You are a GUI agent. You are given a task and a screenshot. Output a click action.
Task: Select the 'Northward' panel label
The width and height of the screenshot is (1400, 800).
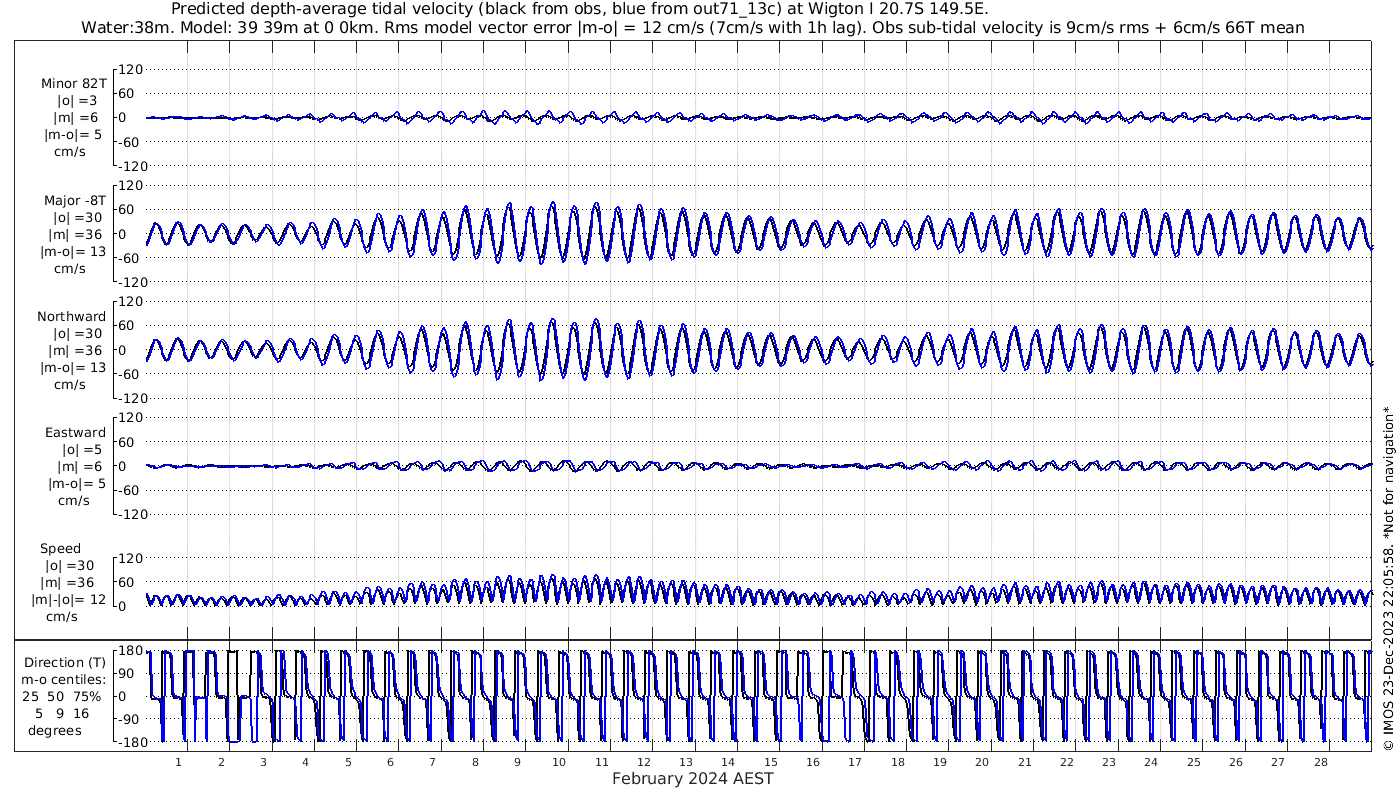[72, 317]
